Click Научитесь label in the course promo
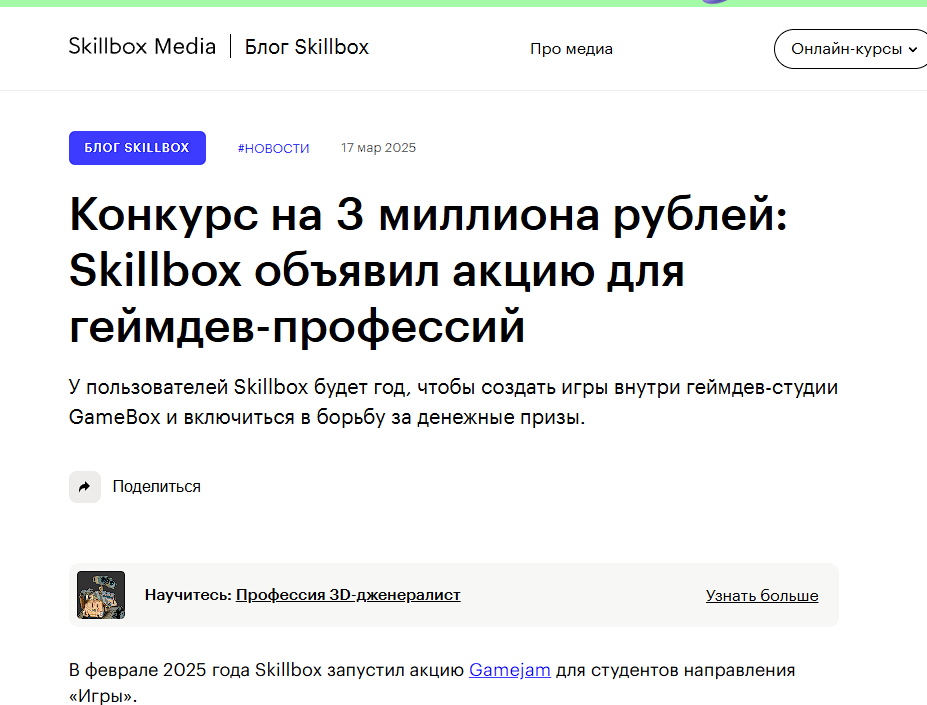Viewport: 927px width, 705px height. tap(188, 595)
